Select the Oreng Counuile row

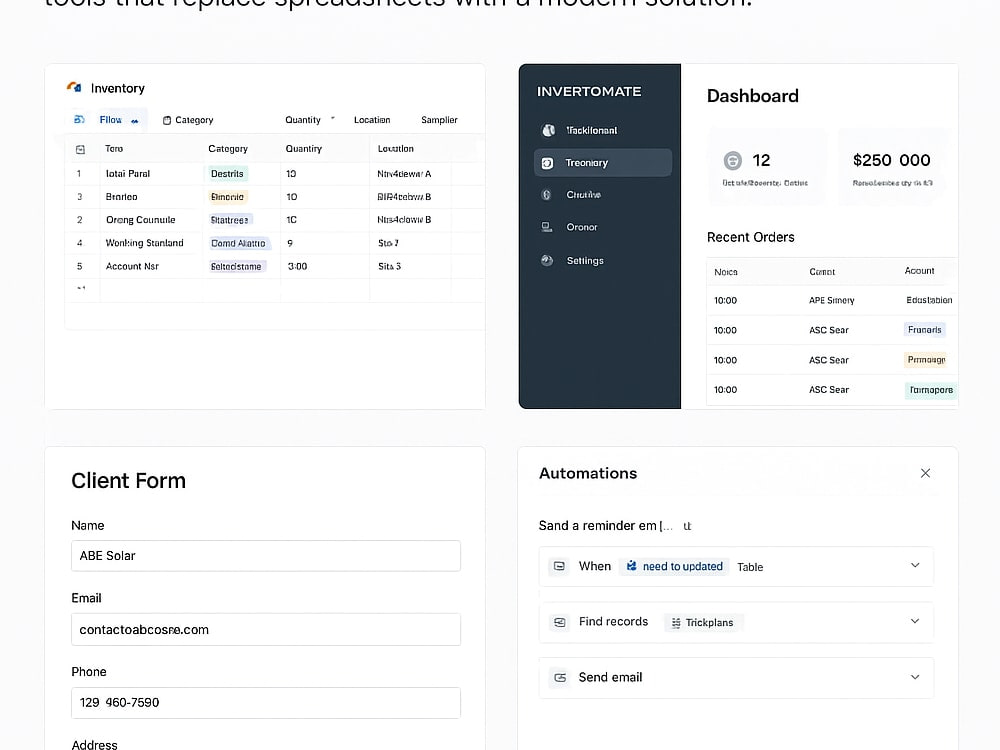tap(274, 219)
